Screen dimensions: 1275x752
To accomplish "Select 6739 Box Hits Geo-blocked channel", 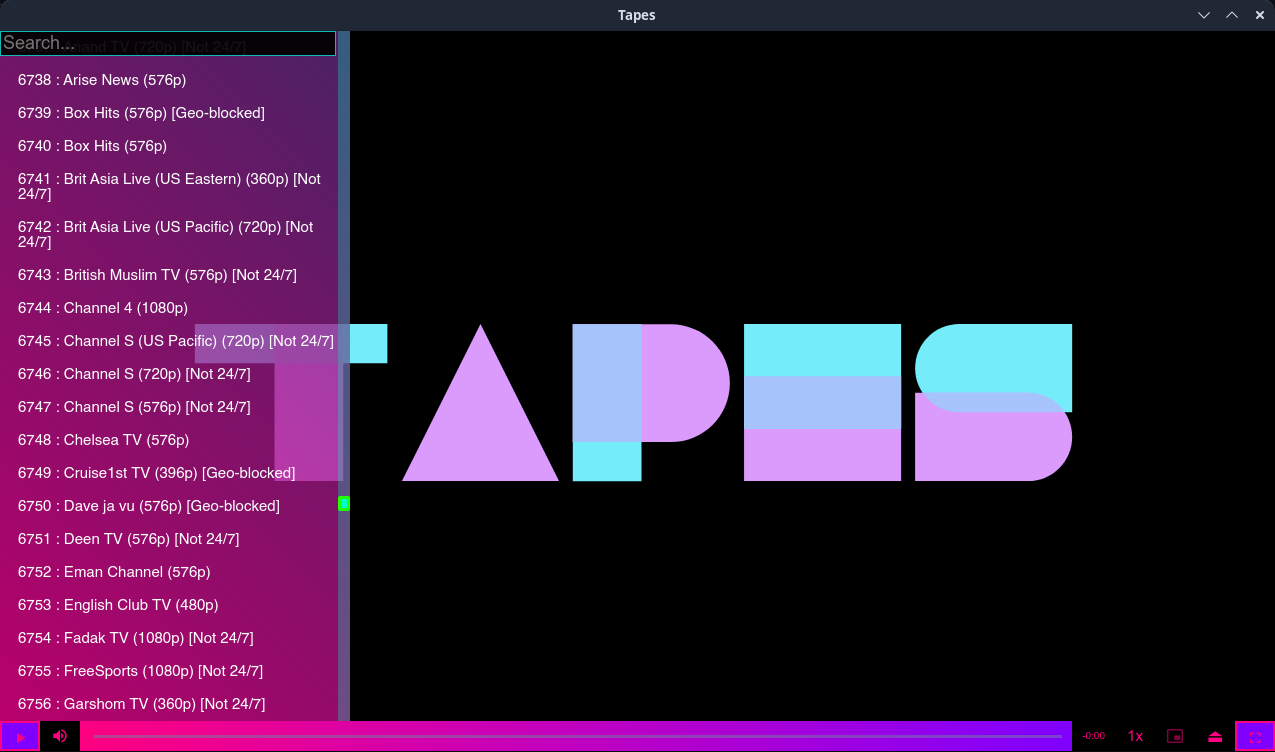I will coord(169,113).
